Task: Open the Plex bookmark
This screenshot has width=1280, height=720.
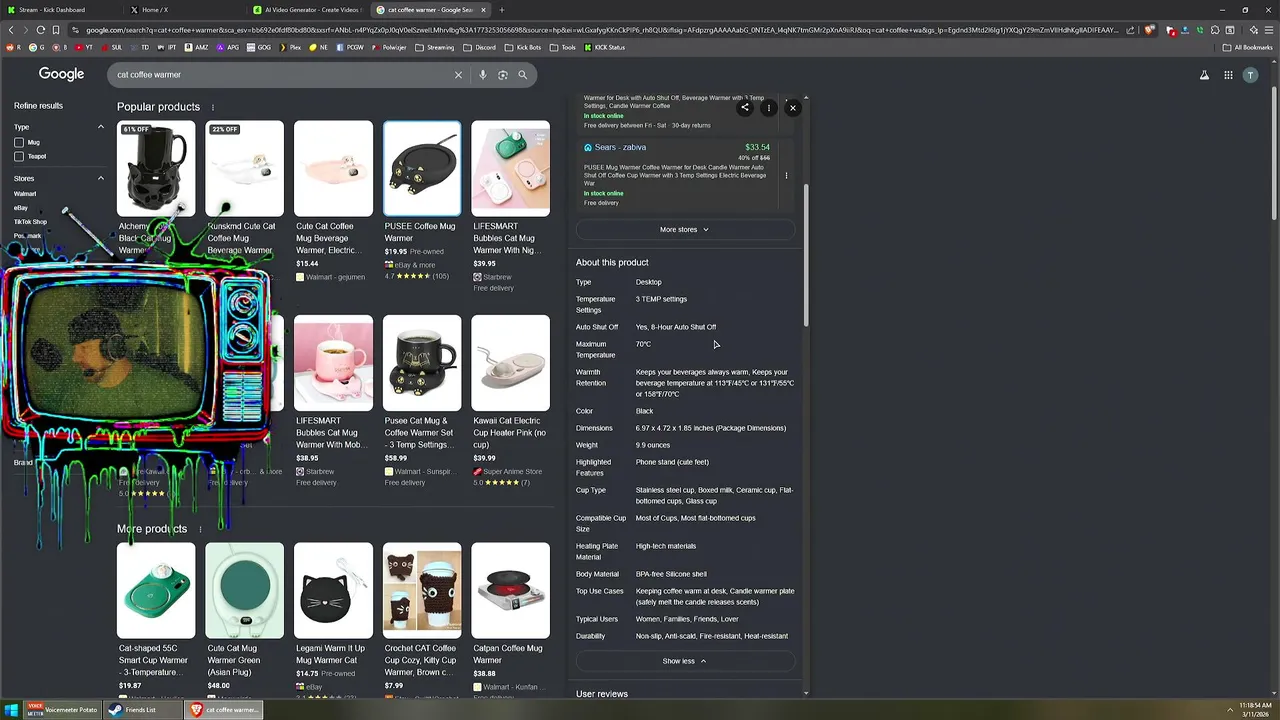Action: point(290,47)
